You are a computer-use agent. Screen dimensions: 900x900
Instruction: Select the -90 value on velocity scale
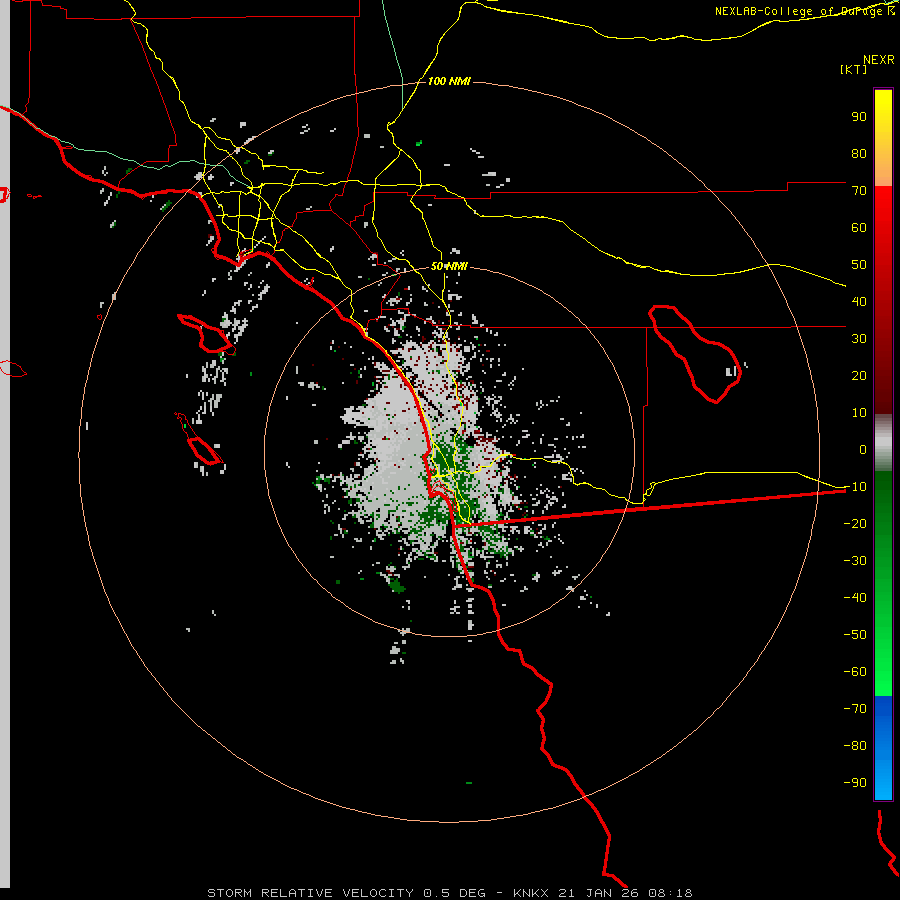855,783
